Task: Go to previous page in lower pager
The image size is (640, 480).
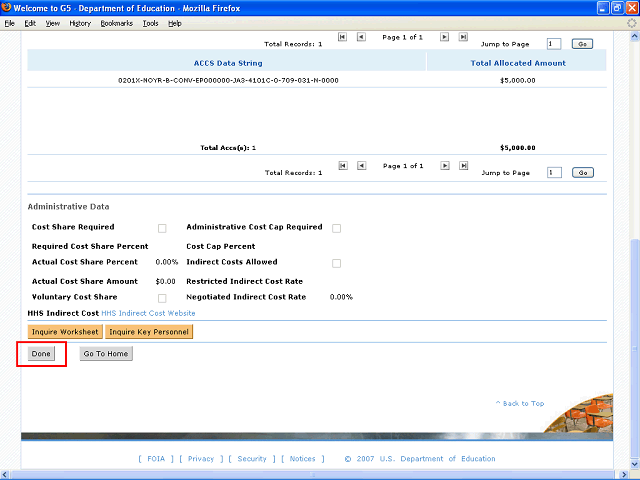Action: pos(362,166)
